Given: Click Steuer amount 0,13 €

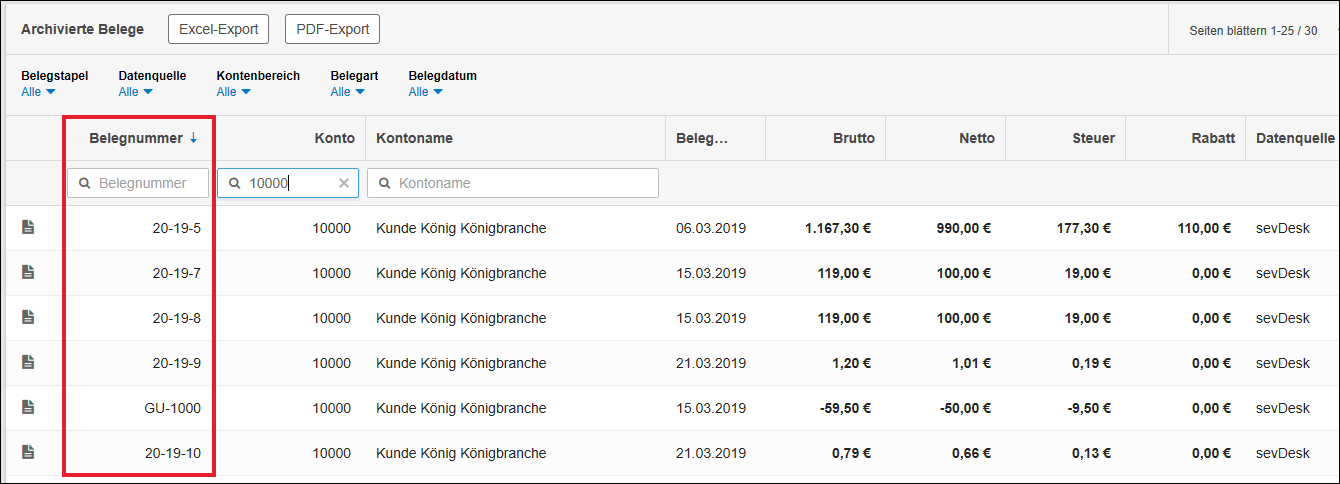Looking at the screenshot, I should pyautogui.click(x=1091, y=453).
